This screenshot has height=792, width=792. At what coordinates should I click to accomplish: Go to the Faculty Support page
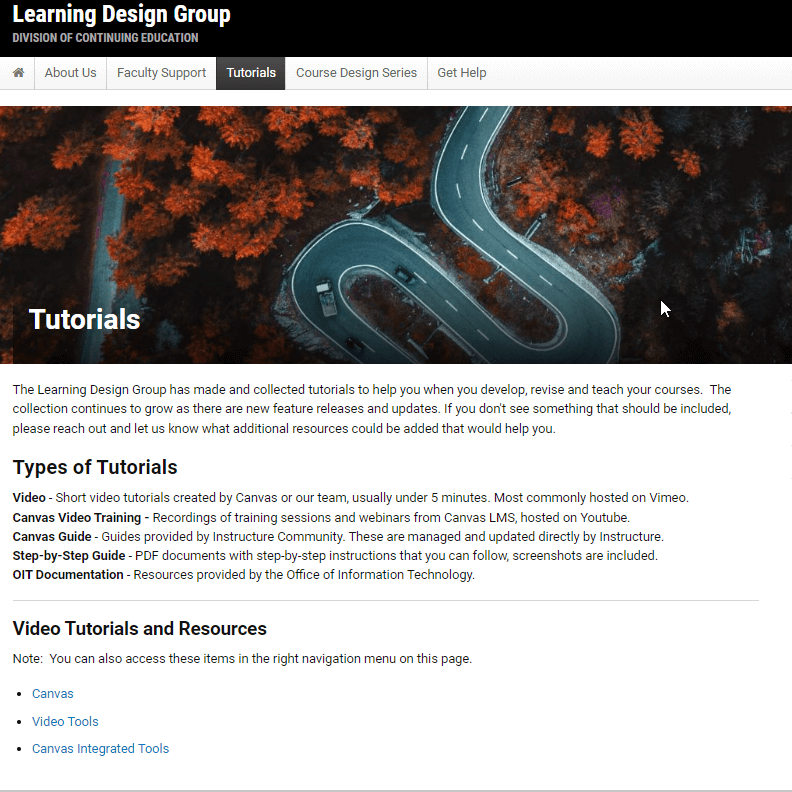(161, 73)
